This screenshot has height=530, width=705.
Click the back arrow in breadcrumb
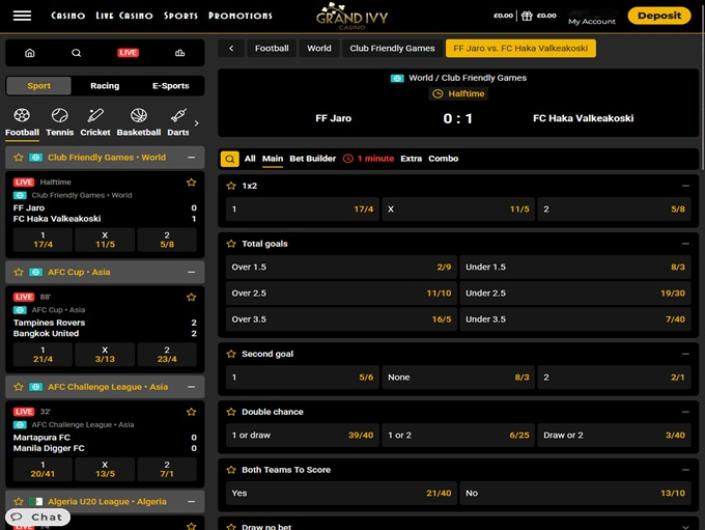[x=231, y=48]
